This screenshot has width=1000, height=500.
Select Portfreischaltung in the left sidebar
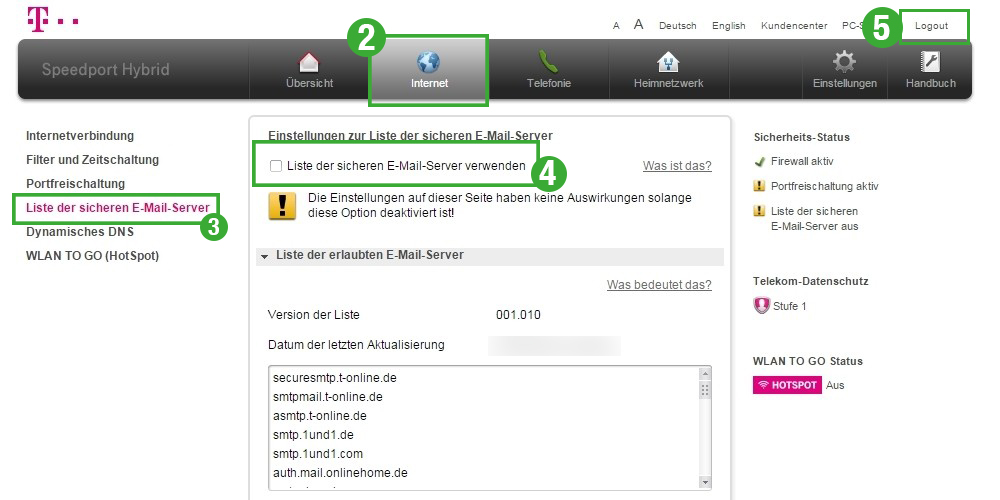point(75,184)
